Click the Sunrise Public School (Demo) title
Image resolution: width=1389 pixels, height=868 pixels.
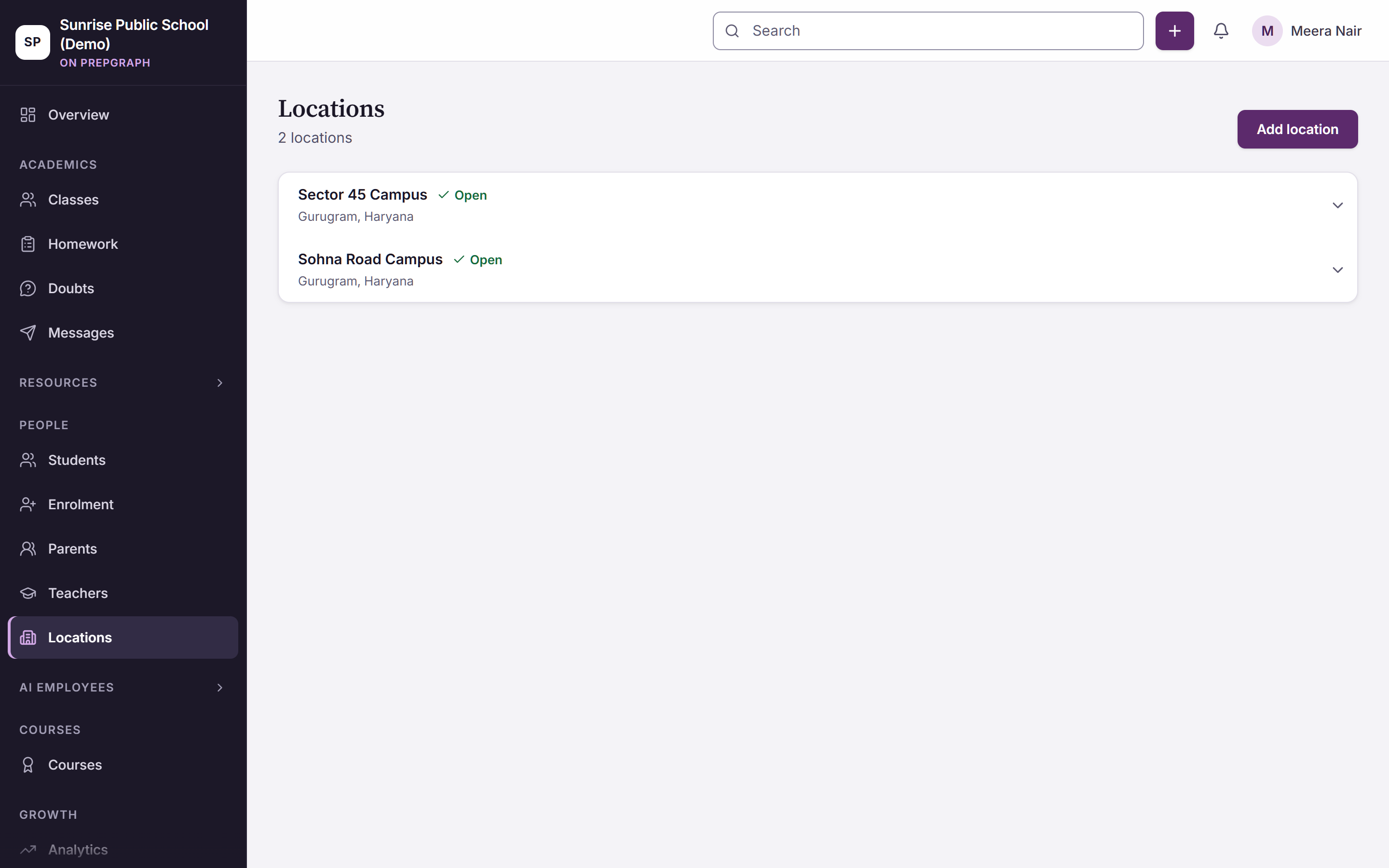[x=134, y=34]
